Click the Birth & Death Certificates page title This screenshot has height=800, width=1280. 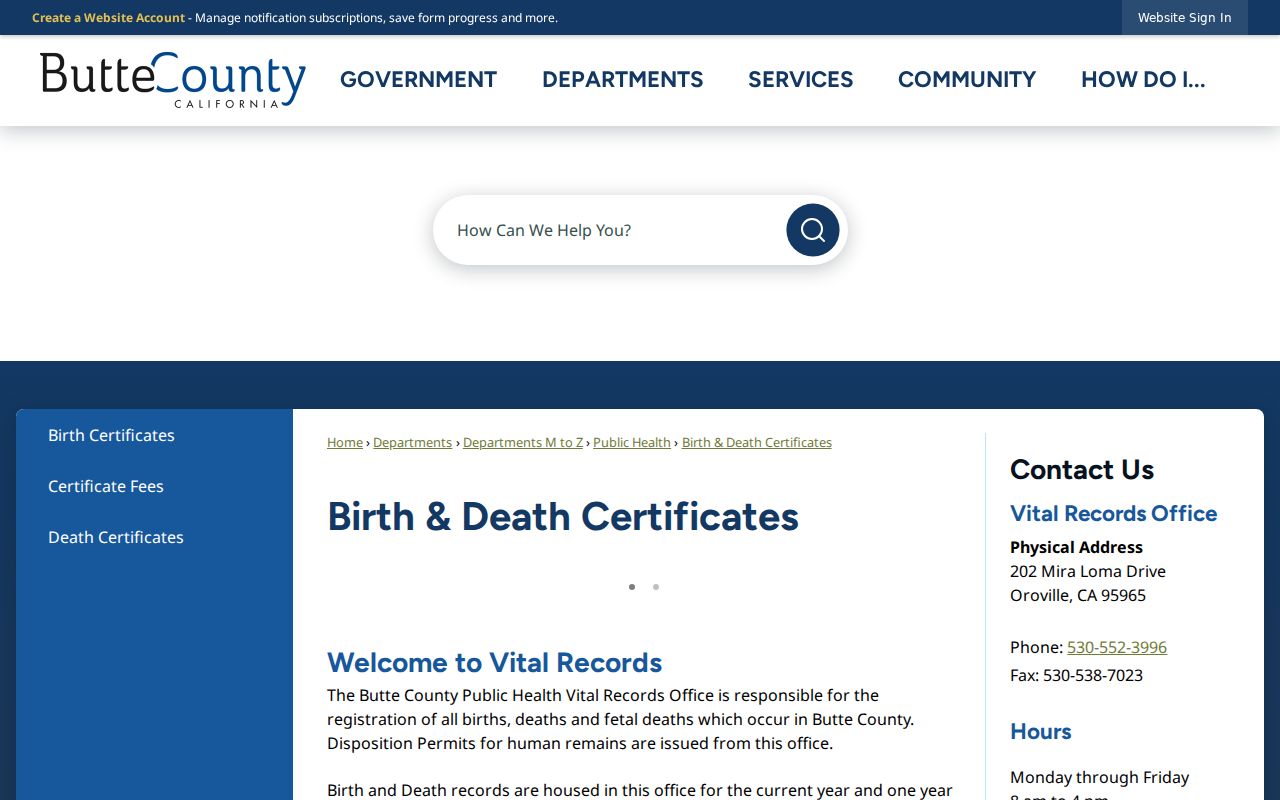point(563,517)
